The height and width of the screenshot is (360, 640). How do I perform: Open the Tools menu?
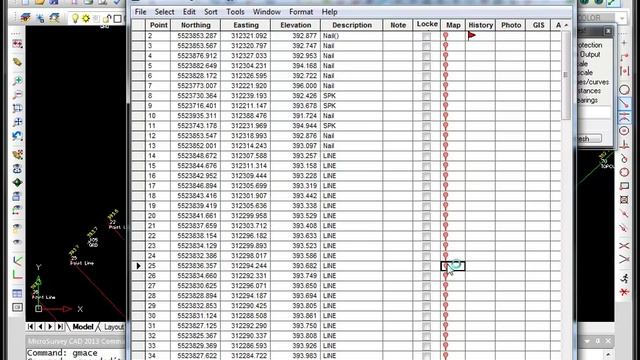[x=236, y=12]
